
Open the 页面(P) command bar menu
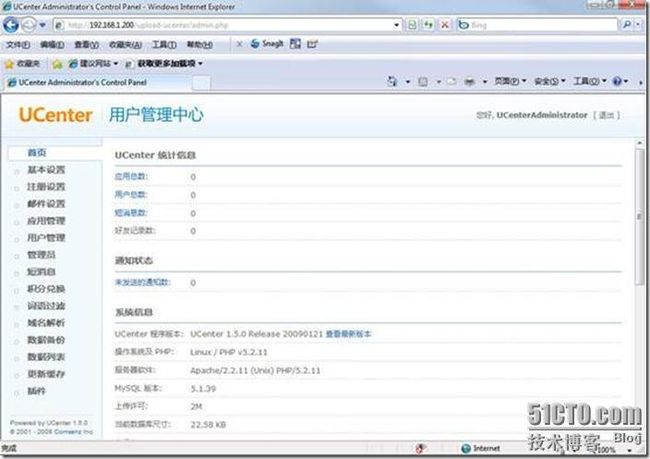coord(509,81)
